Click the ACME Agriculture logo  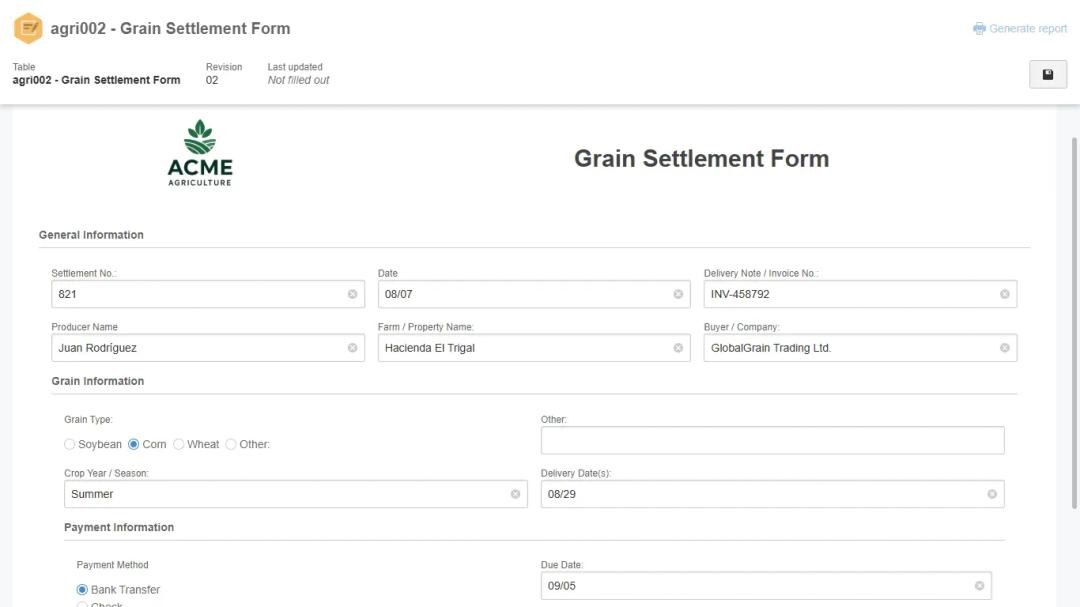click(x=200, y=153)
